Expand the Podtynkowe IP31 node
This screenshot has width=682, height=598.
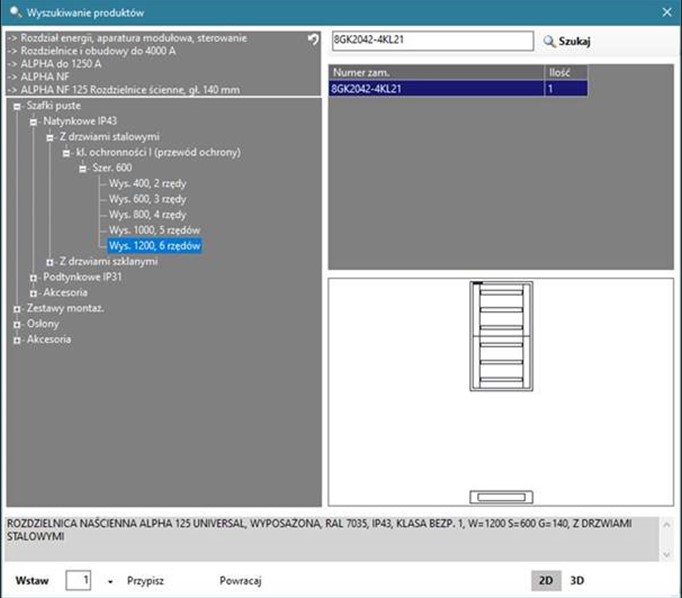33,277
